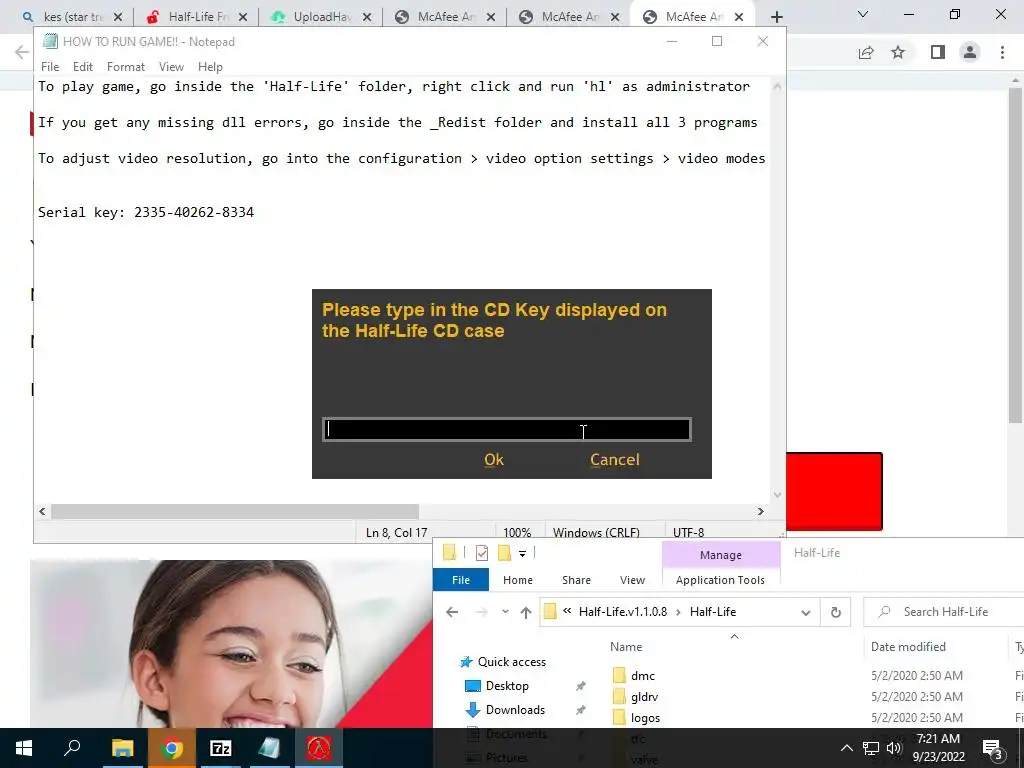The image size is (1024, 768).
Task: Open Explorer File tab
Action: [460, 580]
